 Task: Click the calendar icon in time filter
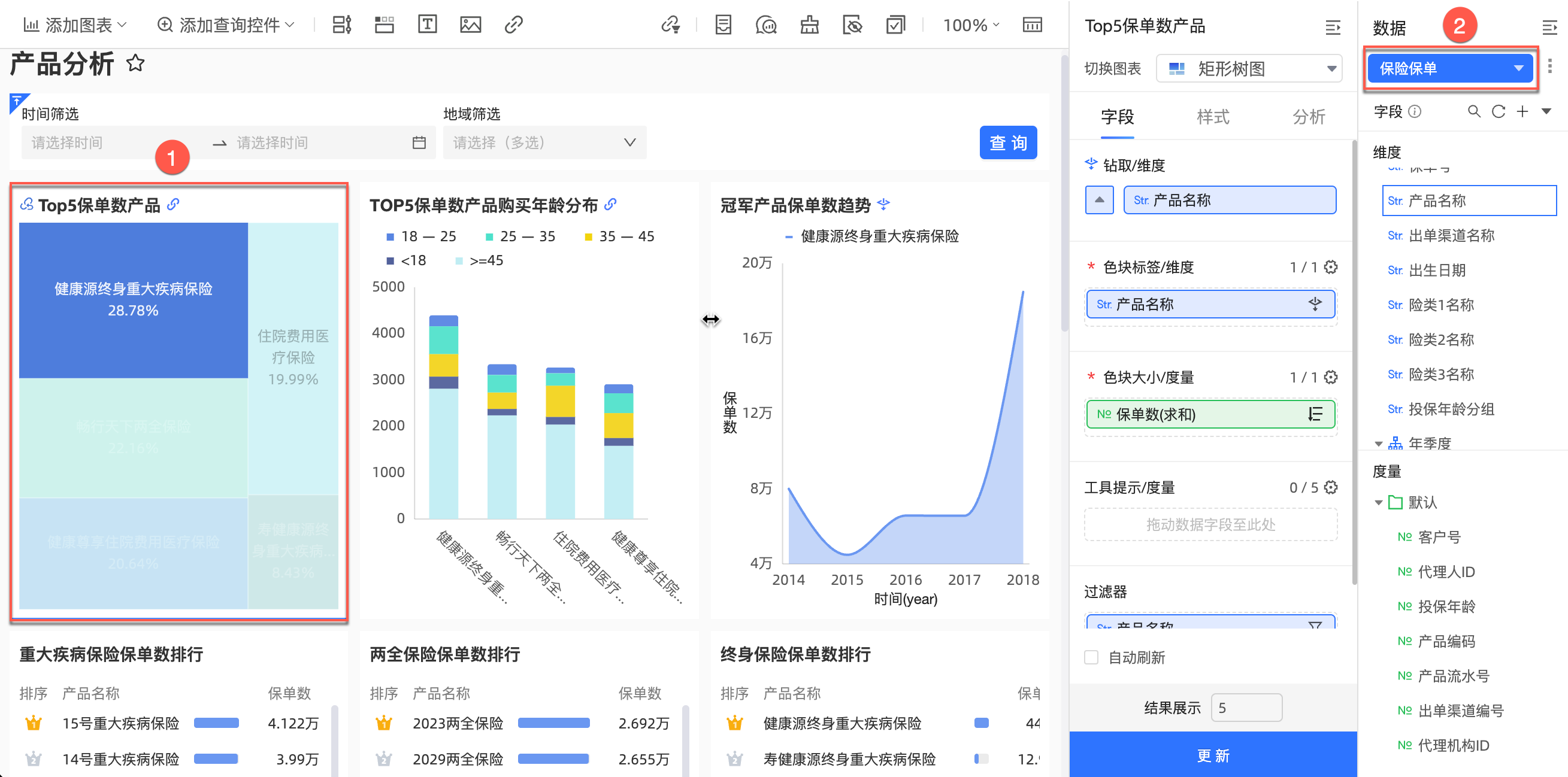tap(419, 143)
